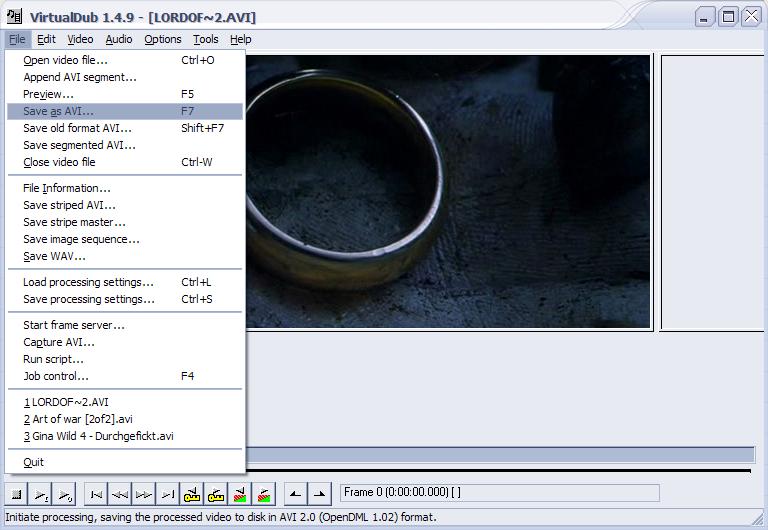The height and width of the screenshot is (530, 768).
Task: Select Save image sequence
Action: coord(125,240)
